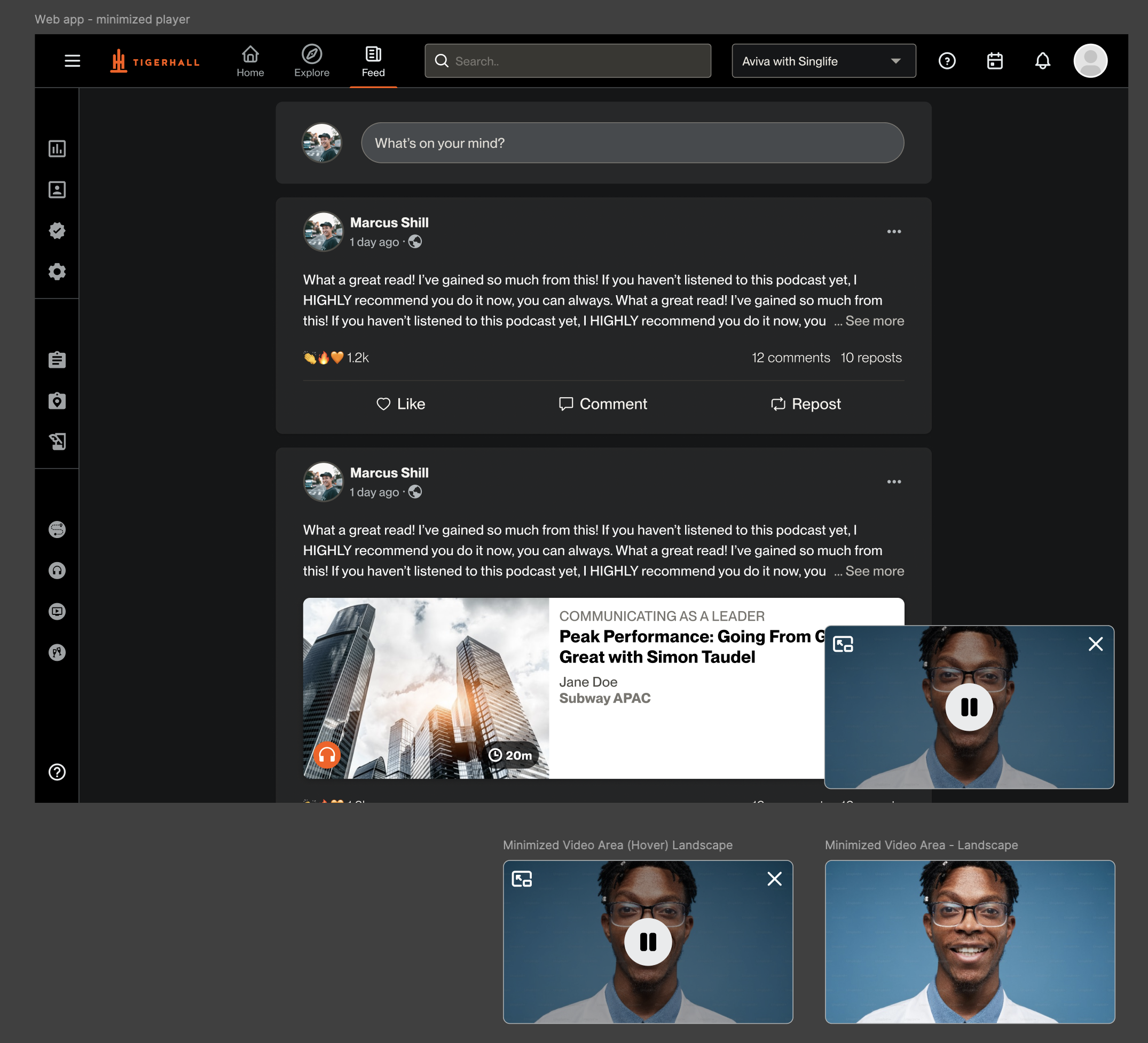Open the settings gear in sidebar
This screenshot has width=1148, height=1043.
point(57,272)
